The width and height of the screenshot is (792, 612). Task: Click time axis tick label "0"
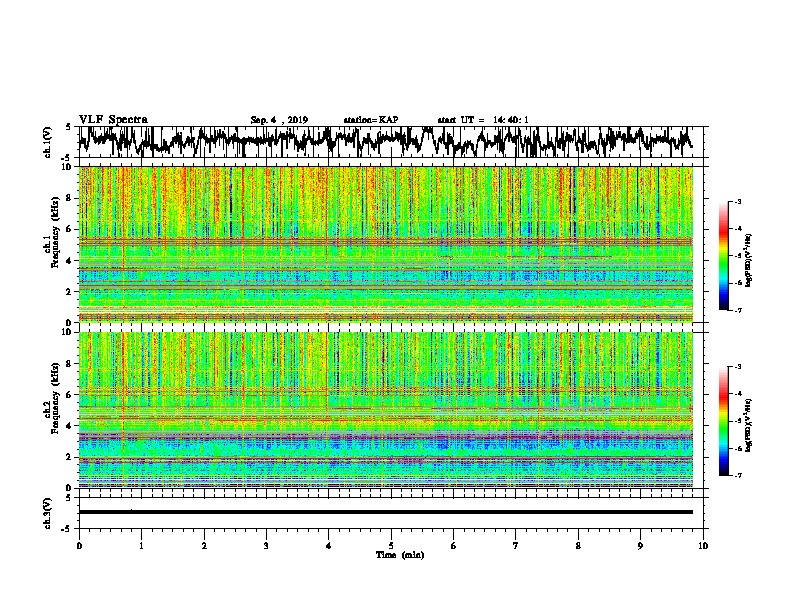(79, 546)
